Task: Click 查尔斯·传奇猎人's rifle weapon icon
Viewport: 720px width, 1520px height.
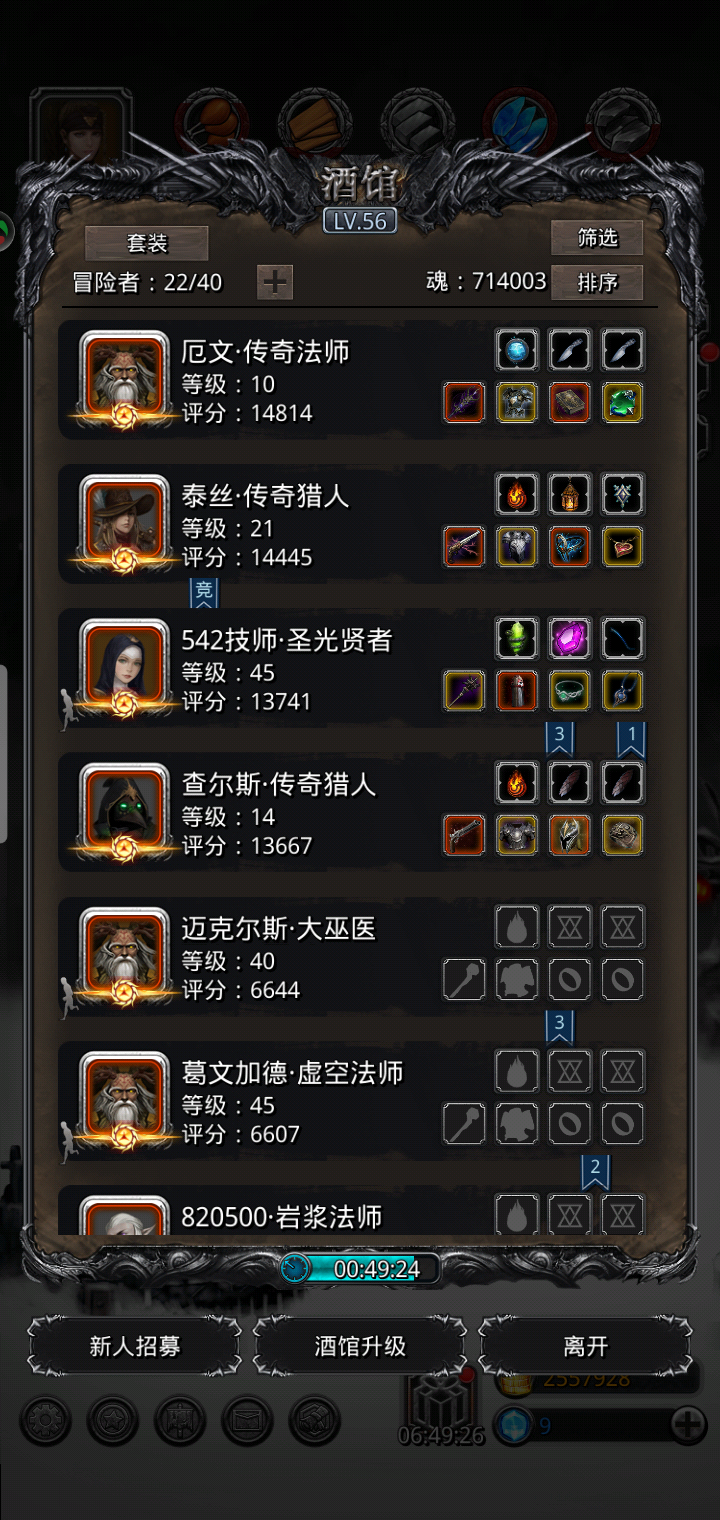Action: pos(464,835)
